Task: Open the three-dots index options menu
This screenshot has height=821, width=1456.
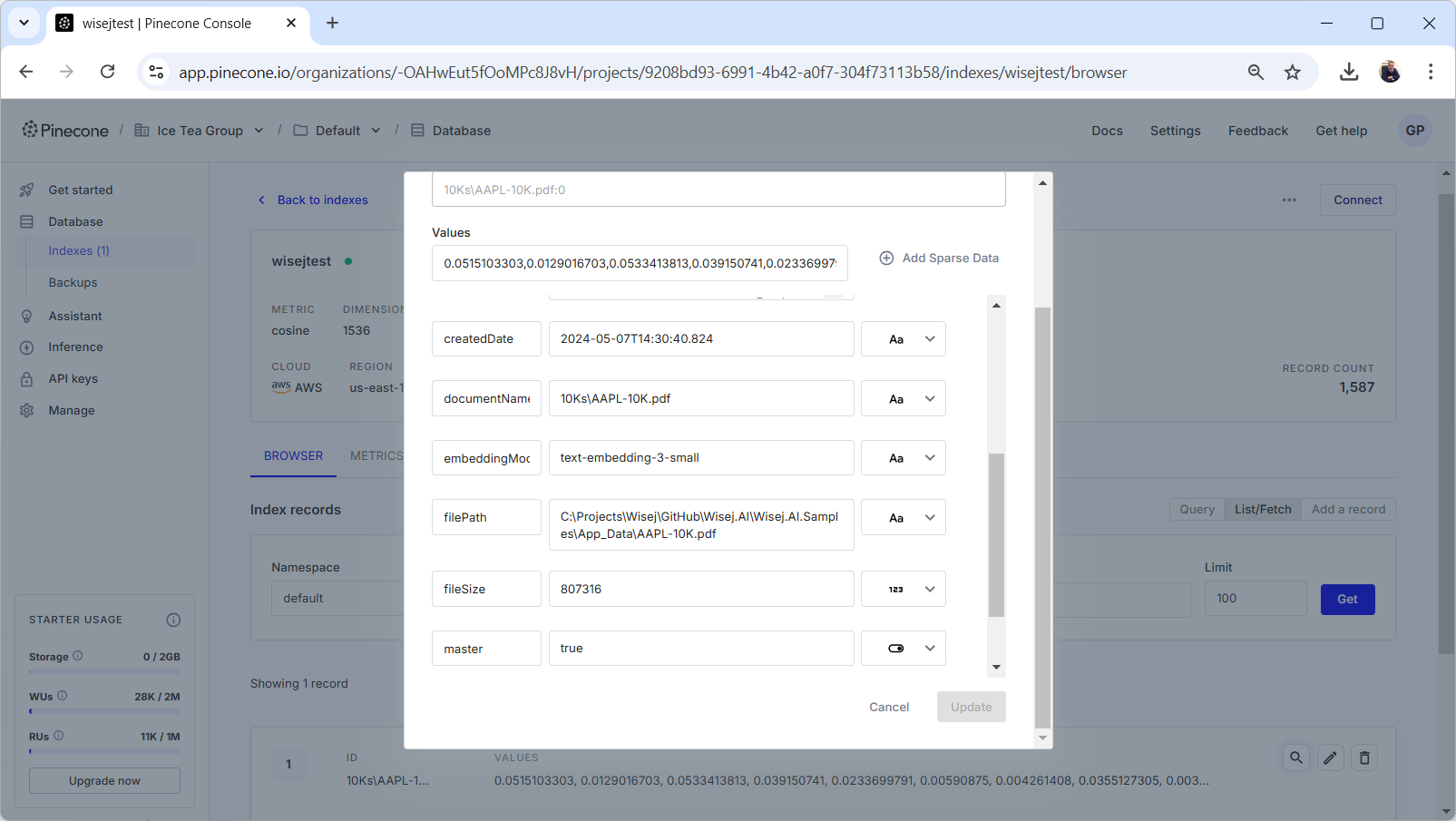Action: click(x=1289, y=200)
